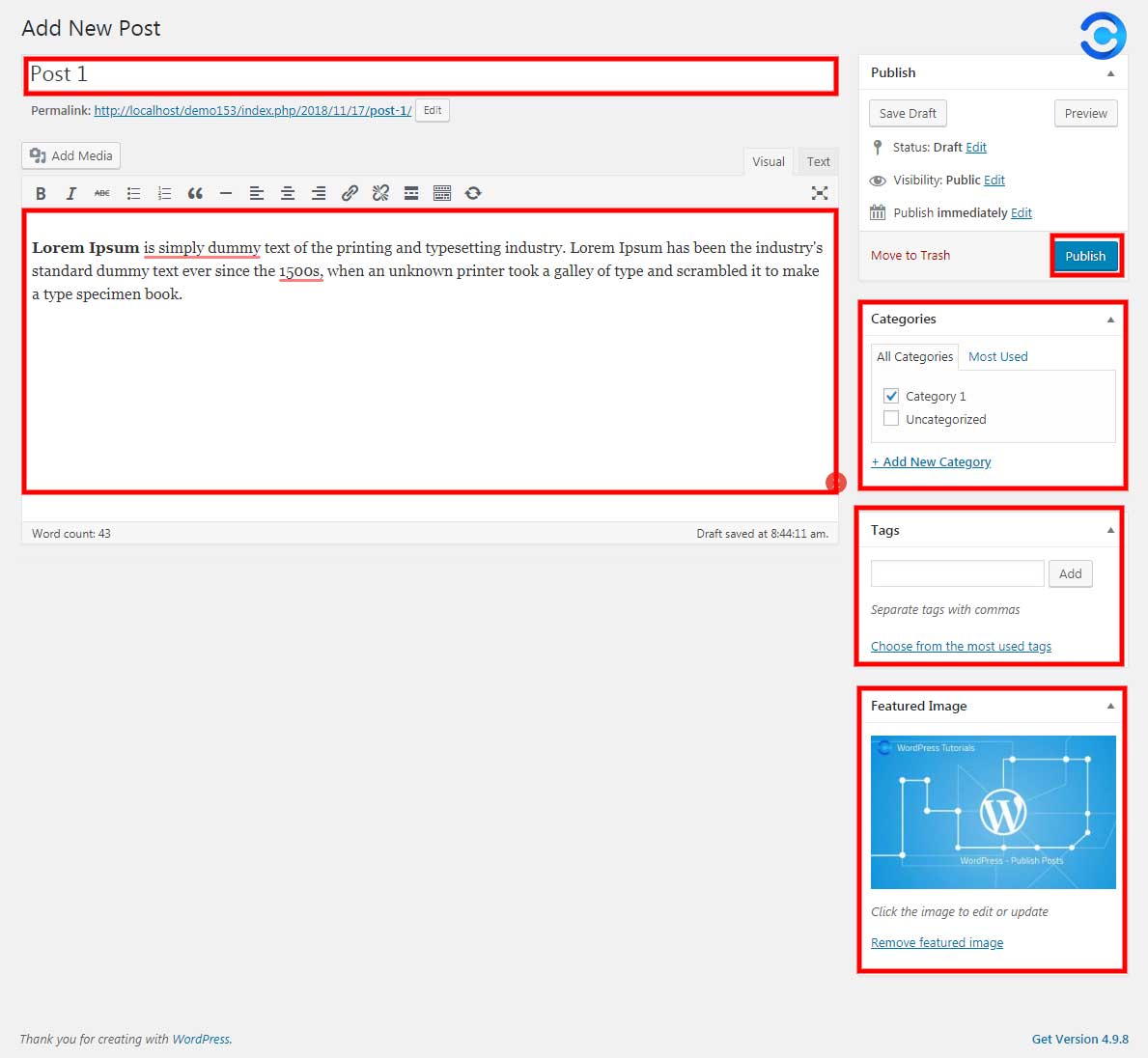Apply italic formatting
Image resolution: width=1148 pixels, height=1058 pixels.
coord(71,193)
